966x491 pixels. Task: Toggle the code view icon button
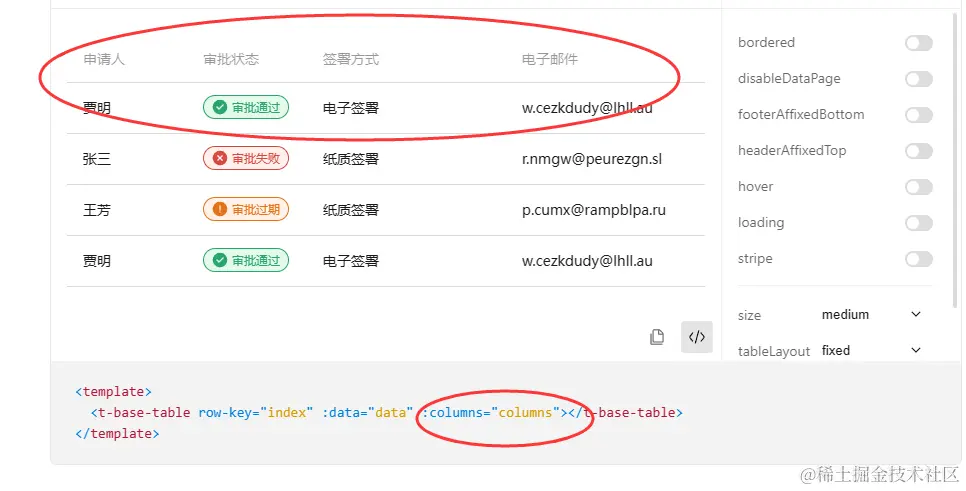pyautogui.click(x=697, y=337)
